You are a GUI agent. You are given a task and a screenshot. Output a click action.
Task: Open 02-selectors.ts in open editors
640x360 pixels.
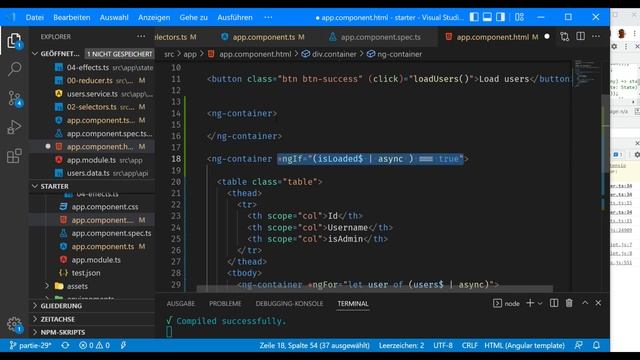click(x=92, y=107)
